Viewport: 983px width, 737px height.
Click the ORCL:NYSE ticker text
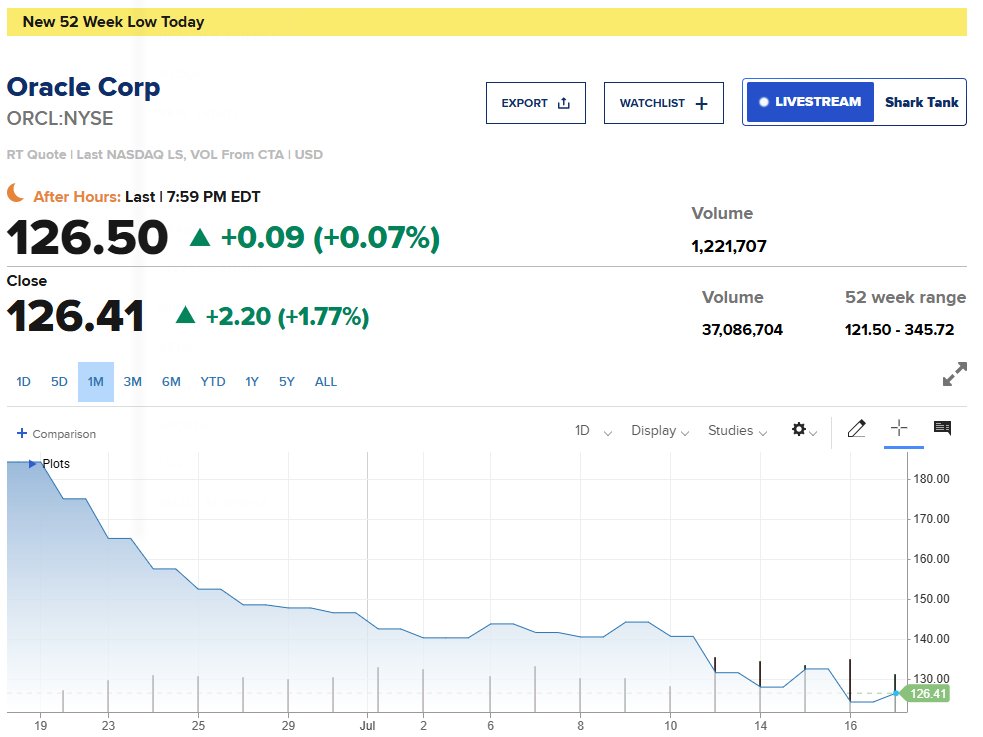[60, 118]
